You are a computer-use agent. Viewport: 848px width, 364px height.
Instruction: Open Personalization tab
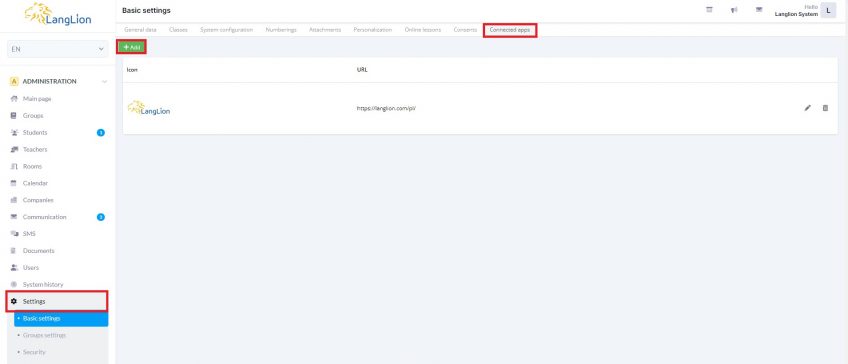(x=373, y=30)
